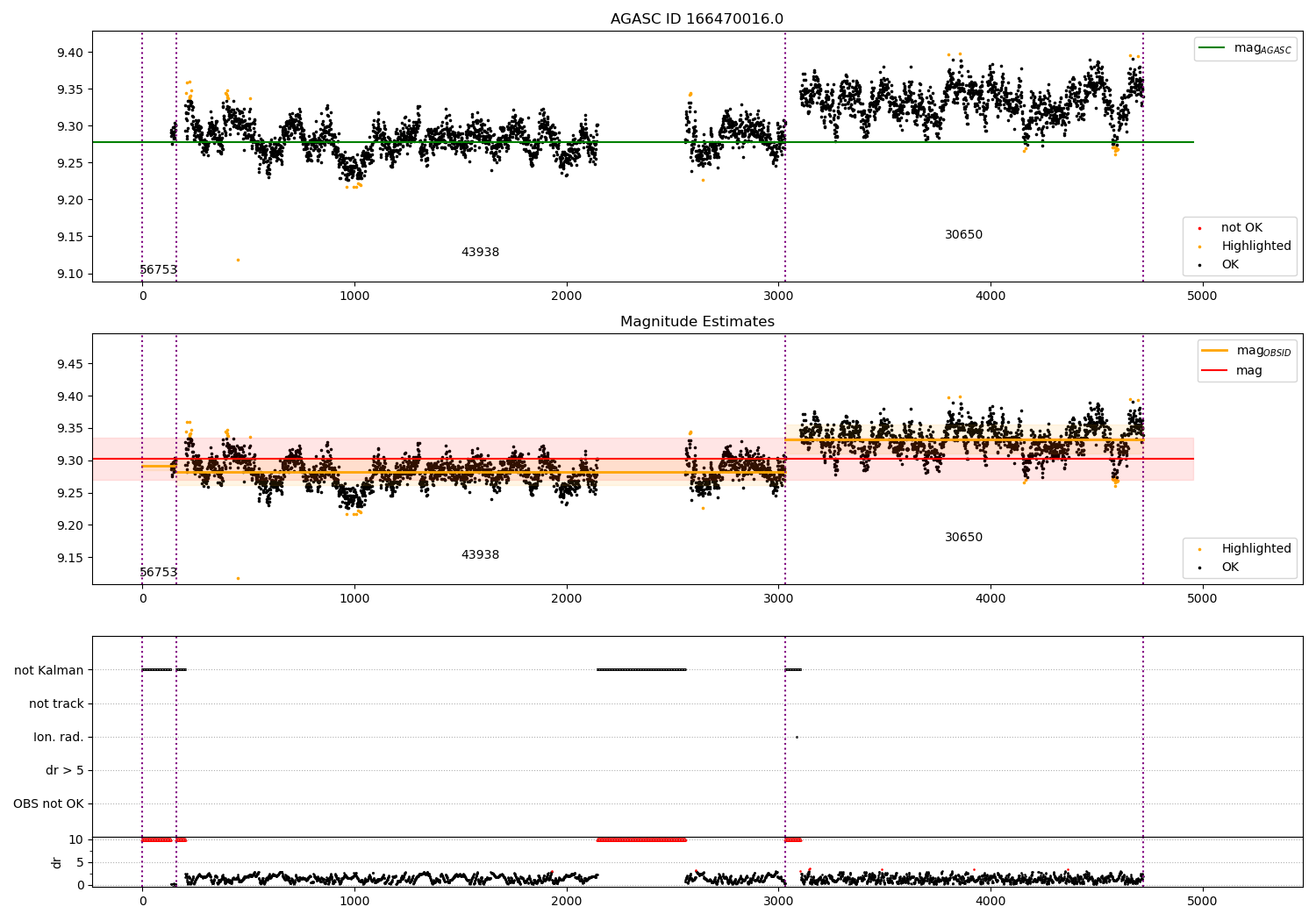This screenshot has width=1316, height=921.
Task: Click OBSID label 30650 in the top plot
Action: click(x=963, y=235)
